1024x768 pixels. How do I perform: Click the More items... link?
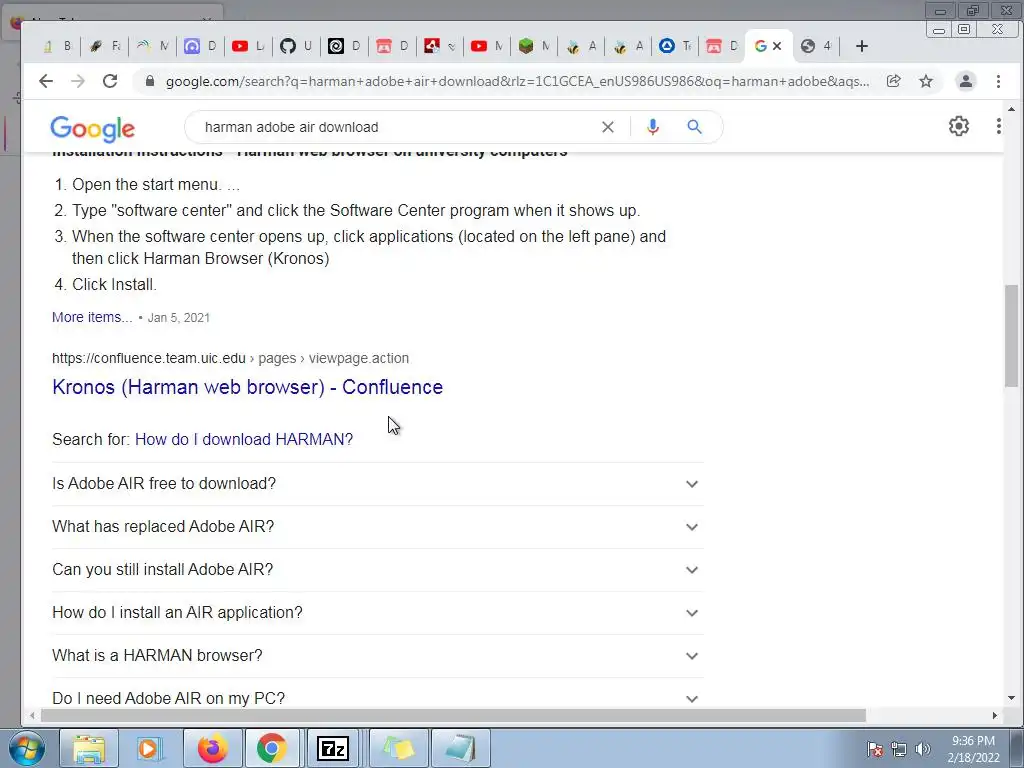(x=92, y=317)
